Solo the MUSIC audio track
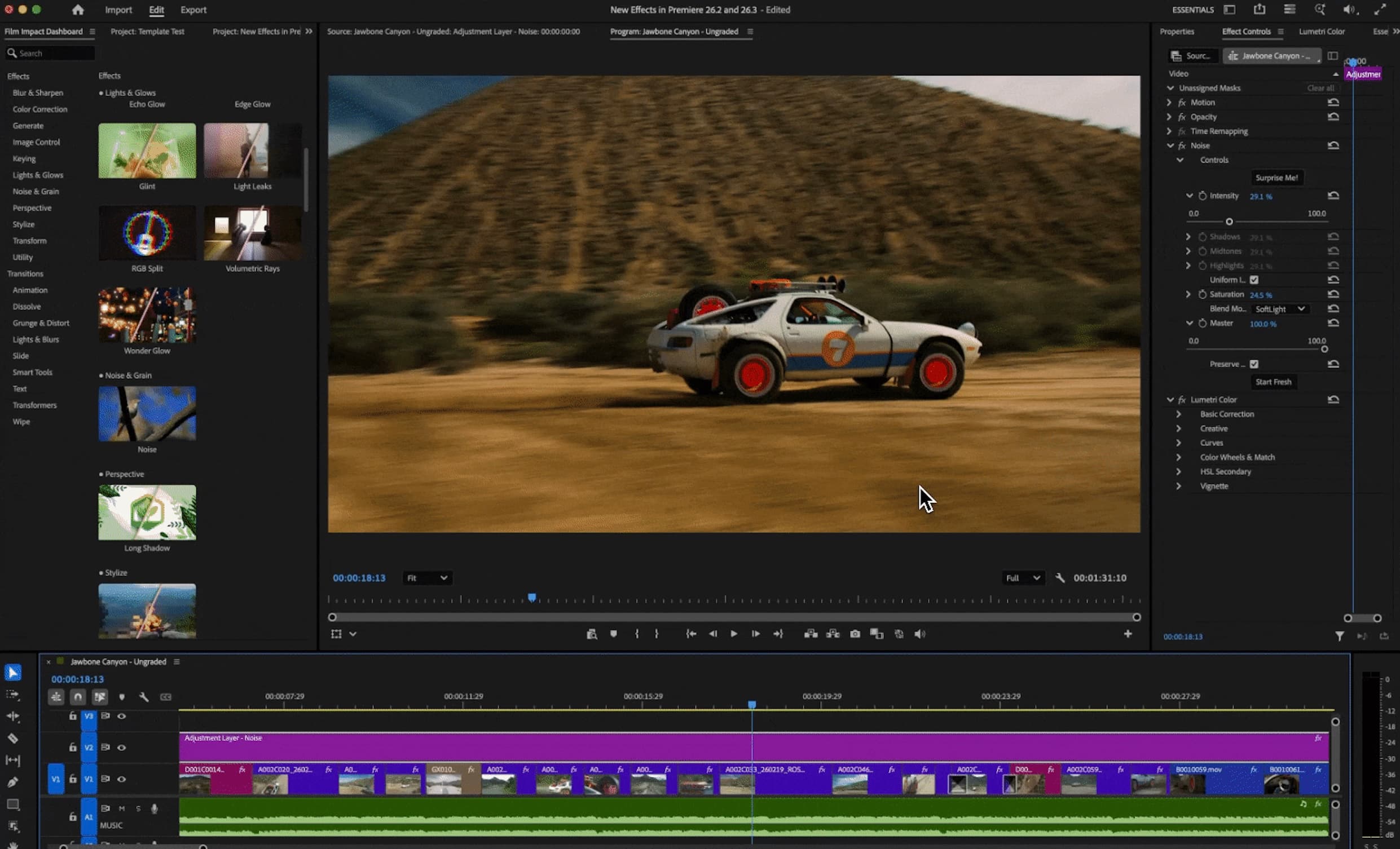Screen dimensions: 1400x849 tap(138, 808)
